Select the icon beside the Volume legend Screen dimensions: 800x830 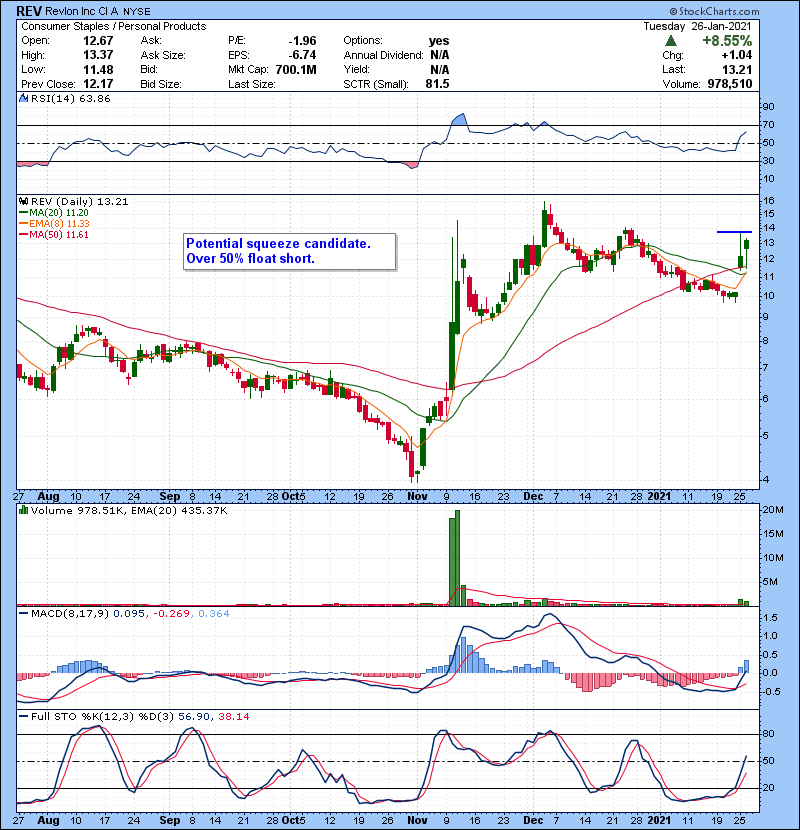click(22, 511)
